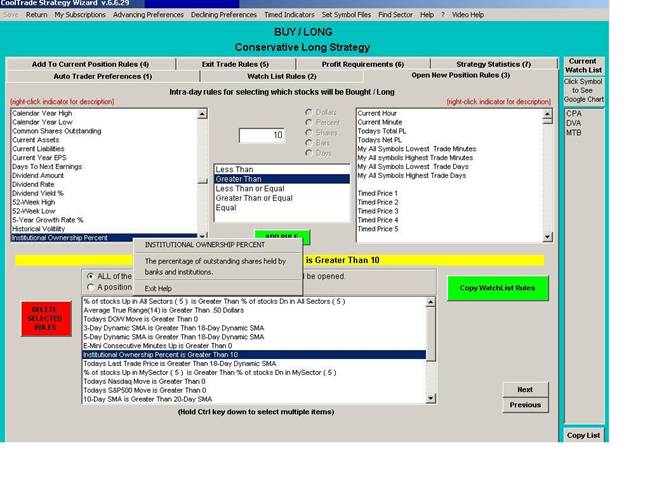Switch to Exit Trade Rules tab
This screenshot has width=650, height=488.
pos(235,64)
